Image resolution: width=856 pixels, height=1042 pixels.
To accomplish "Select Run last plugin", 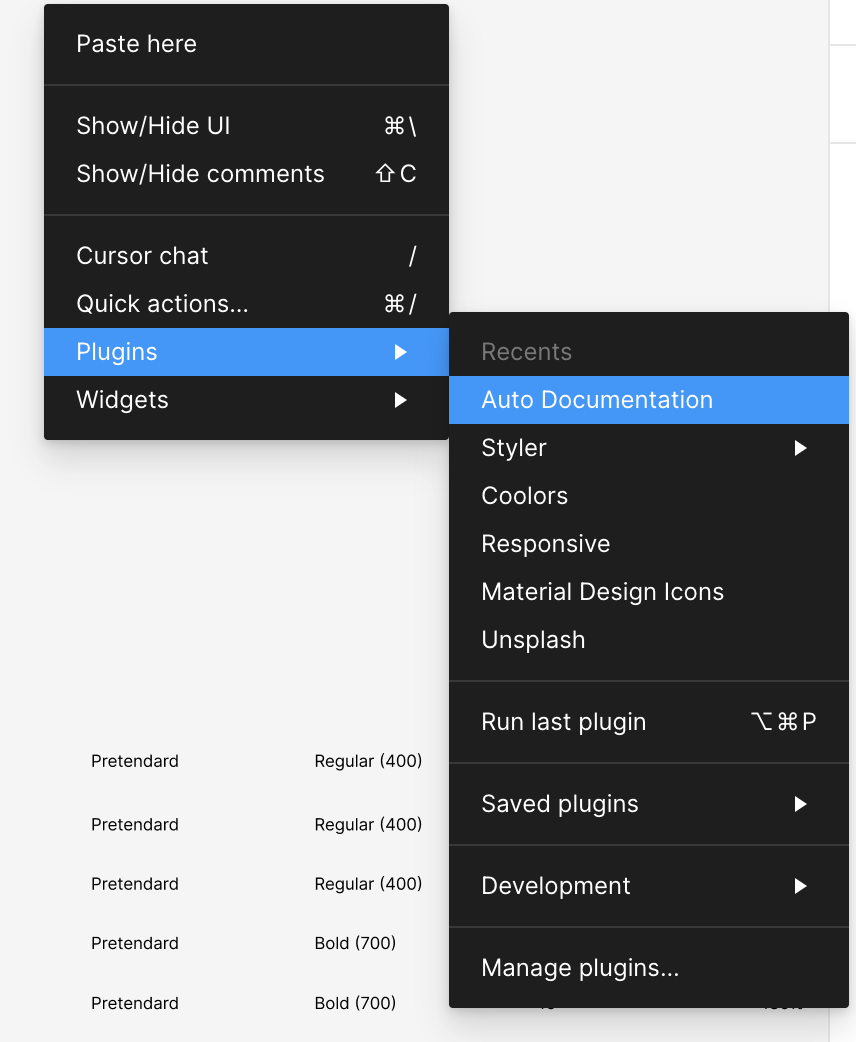I will click(564, 722).
